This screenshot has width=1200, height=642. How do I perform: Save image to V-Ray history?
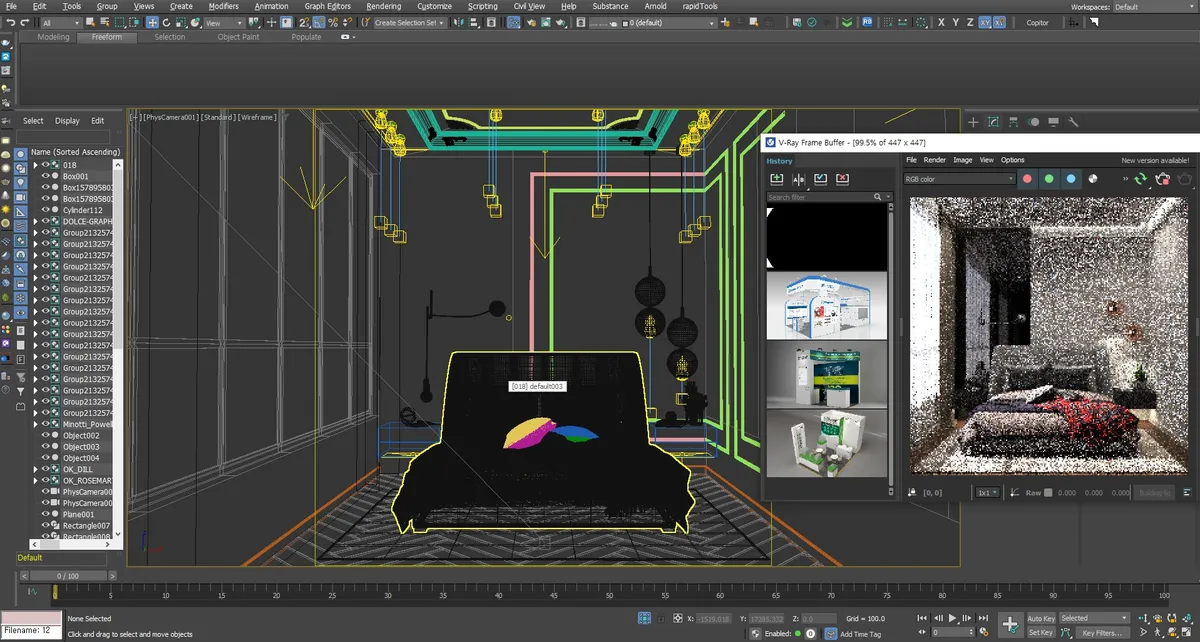(776, 179)
